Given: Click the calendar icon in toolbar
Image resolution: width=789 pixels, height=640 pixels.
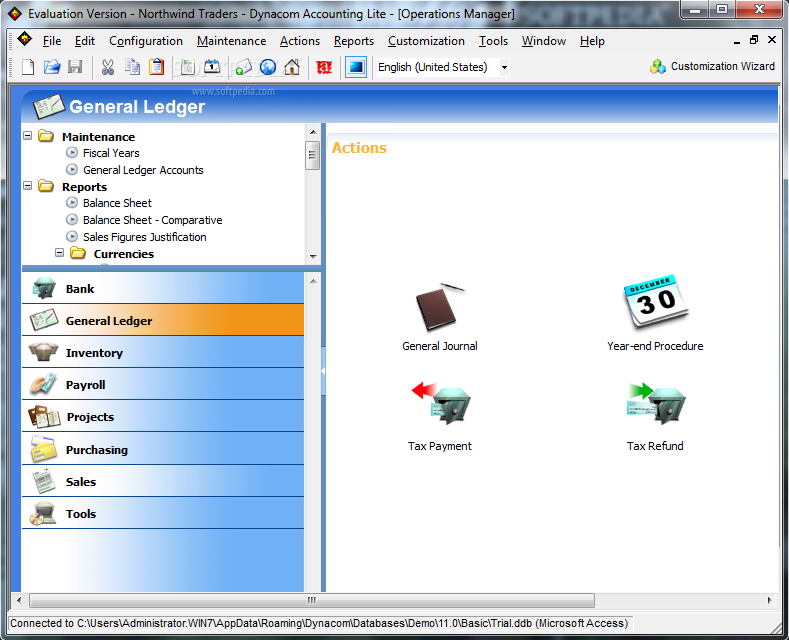Looking at the screenshot, I should (212, 67).
